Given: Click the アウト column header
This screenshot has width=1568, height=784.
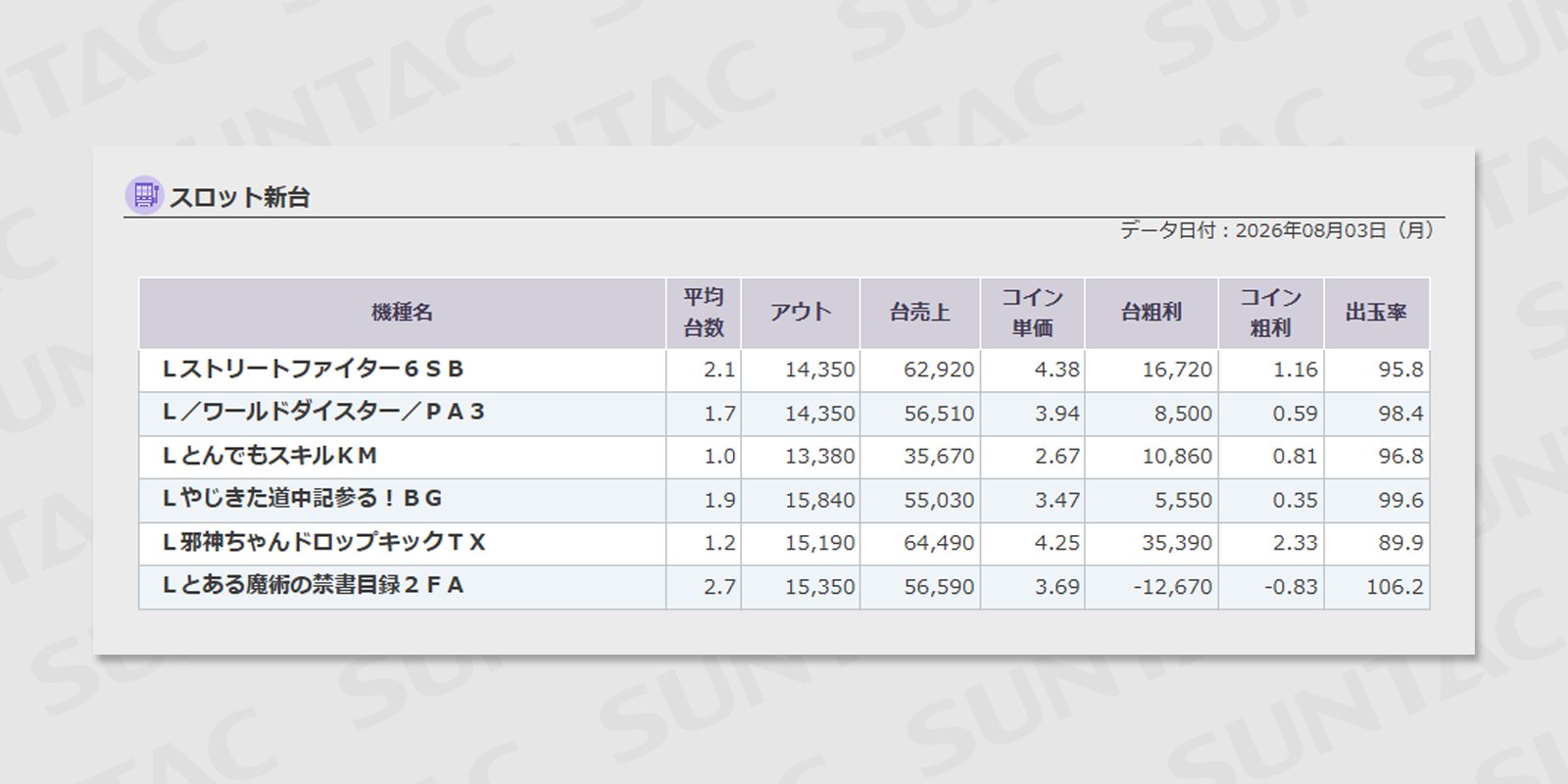Looking at the screenshot, I should 801,313.
